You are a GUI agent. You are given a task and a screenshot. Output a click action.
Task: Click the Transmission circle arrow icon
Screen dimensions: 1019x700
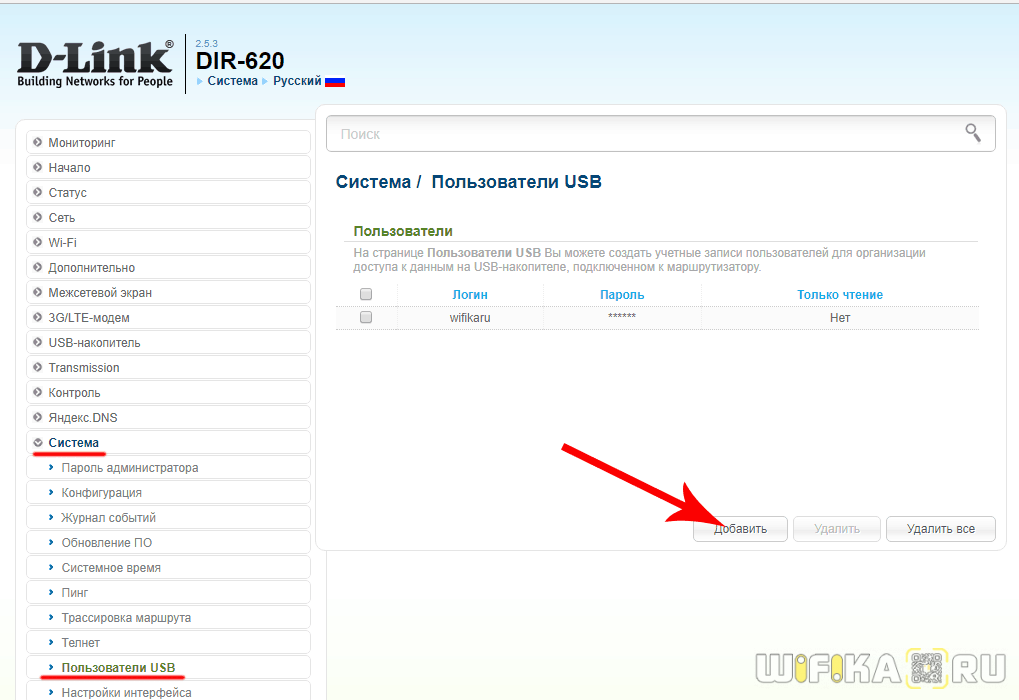pyautogui.click(x=38, y=367)
